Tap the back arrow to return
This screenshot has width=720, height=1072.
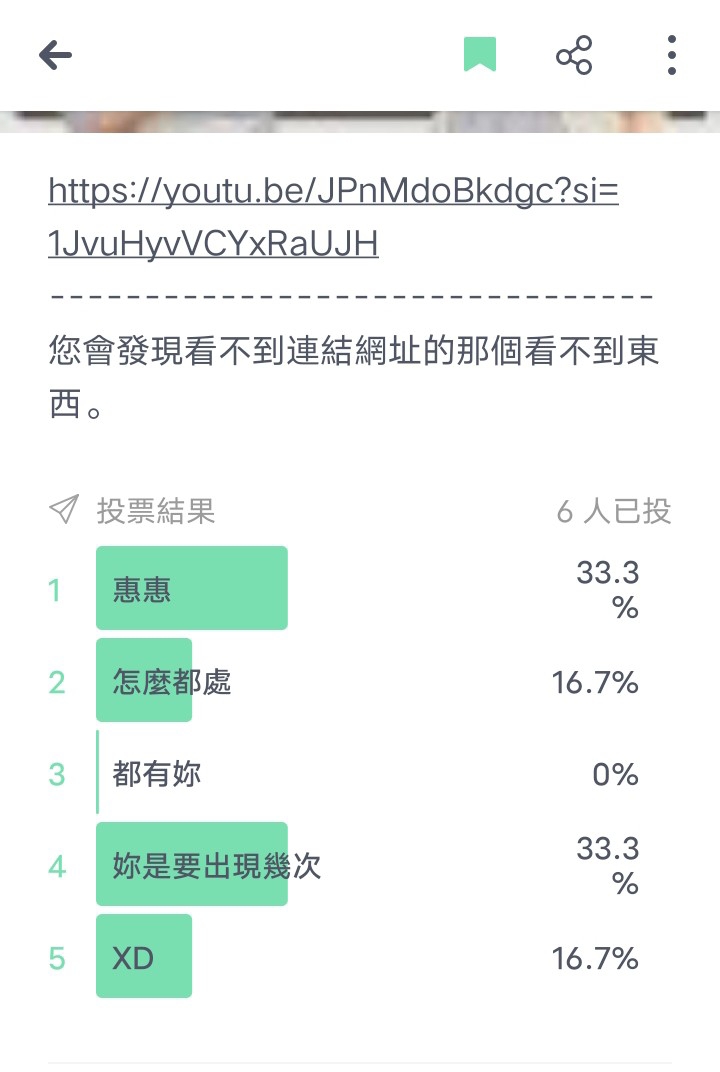click(x=57, y=56)
